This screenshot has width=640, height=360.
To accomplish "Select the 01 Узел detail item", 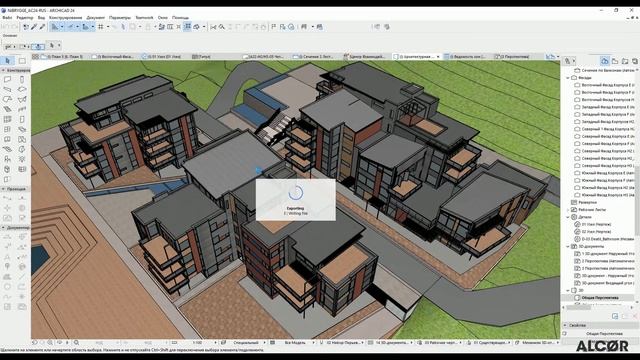I will (x=596, y=224).
